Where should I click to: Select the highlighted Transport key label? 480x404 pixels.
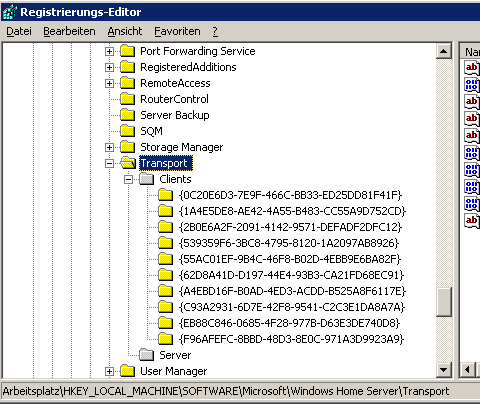point(166,163)
